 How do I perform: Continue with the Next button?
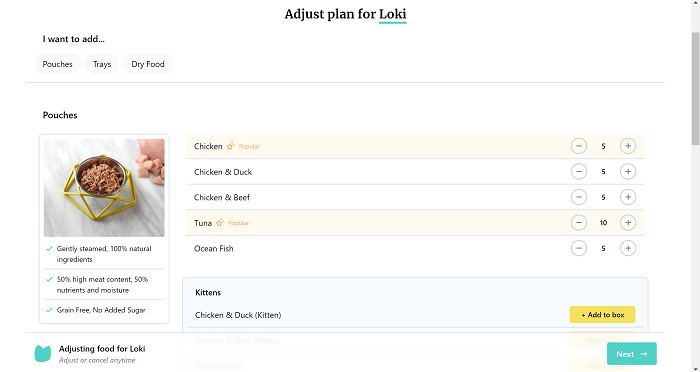coord(632,354)
